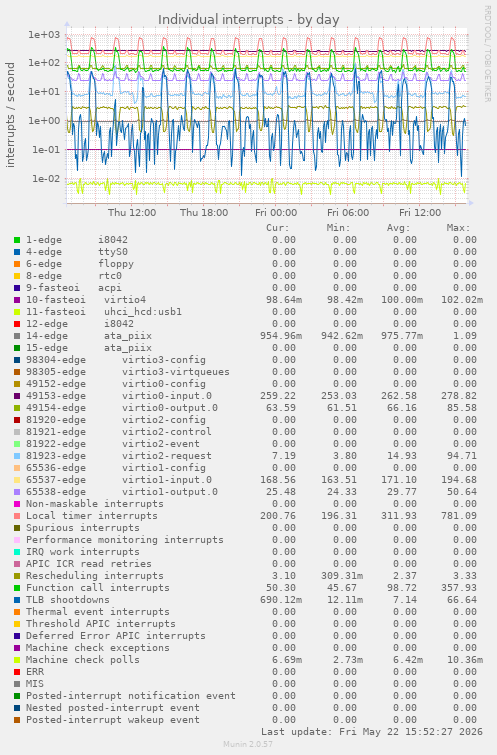Screen dimensions: 497x755
Task: Click the light blue swatch for virtio2-request
Action: pyautogui.click(x=17, y=456)
